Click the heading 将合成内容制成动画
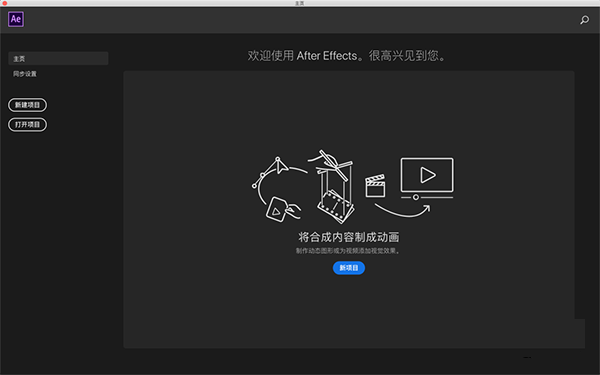The height and width of the screenshot is (375, 600). coord(349,237)
